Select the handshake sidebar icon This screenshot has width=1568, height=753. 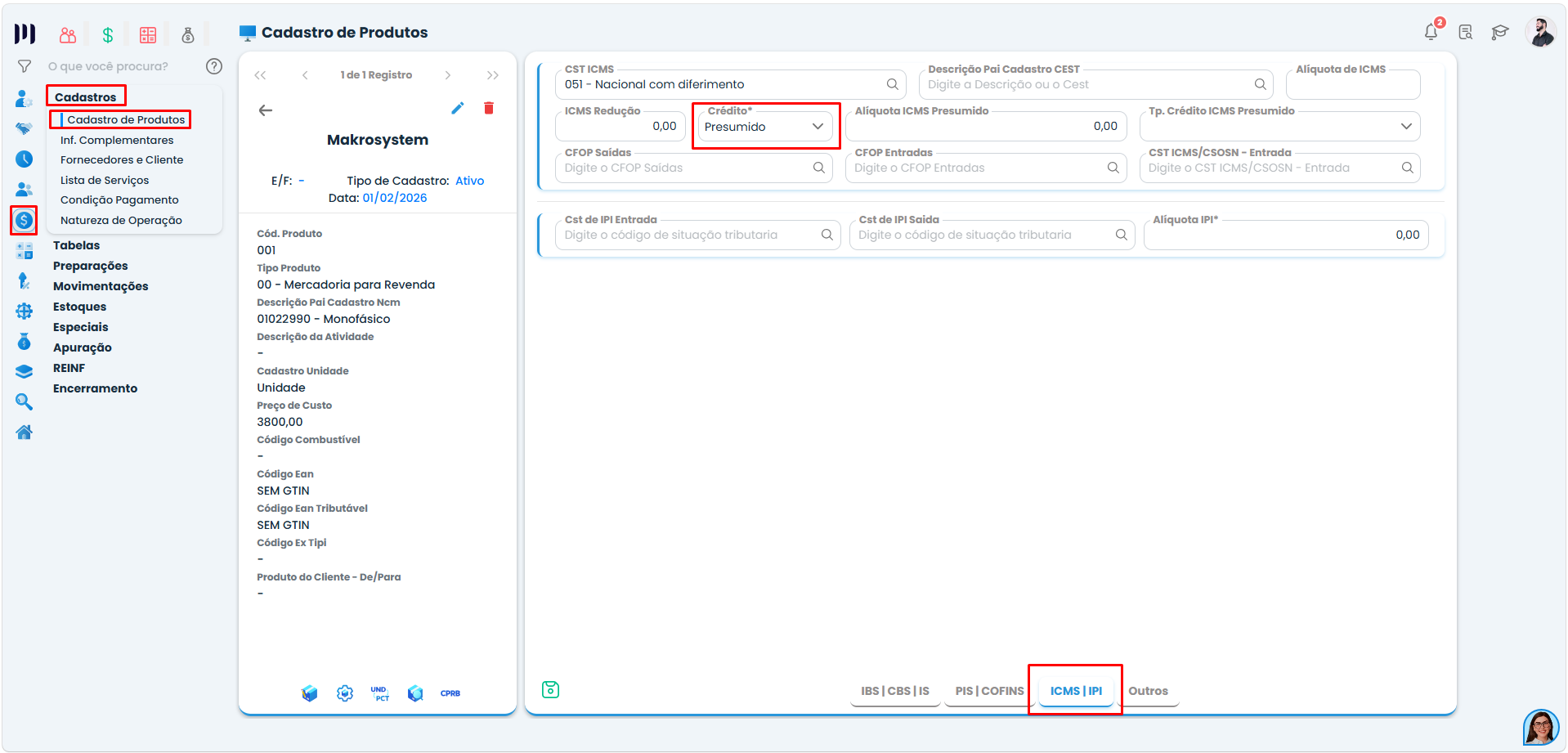point(25,128)
